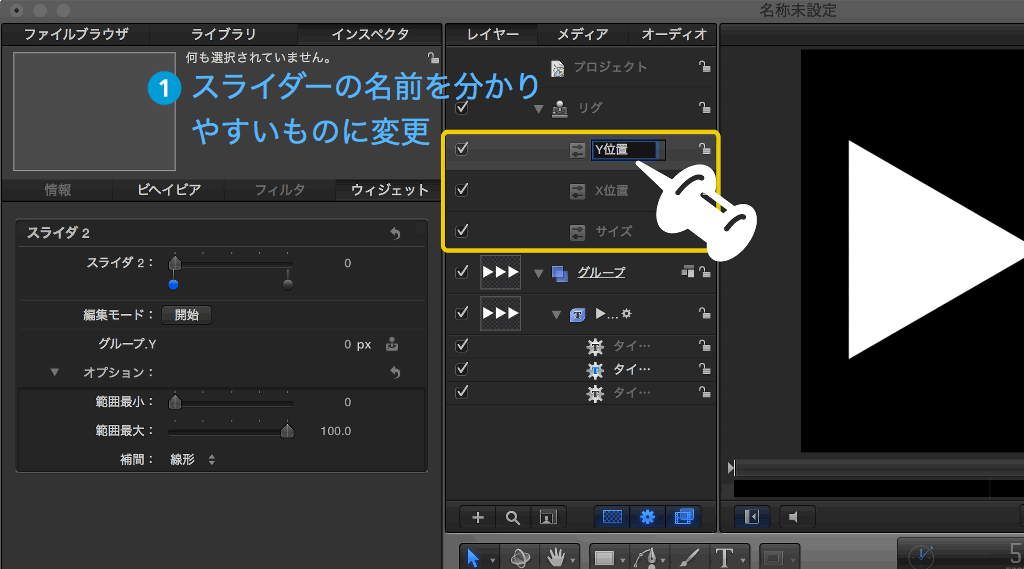Open the arrow tool's dropdown arrow
This screenshot has width=1024, height=569.
tap(492, 561)
